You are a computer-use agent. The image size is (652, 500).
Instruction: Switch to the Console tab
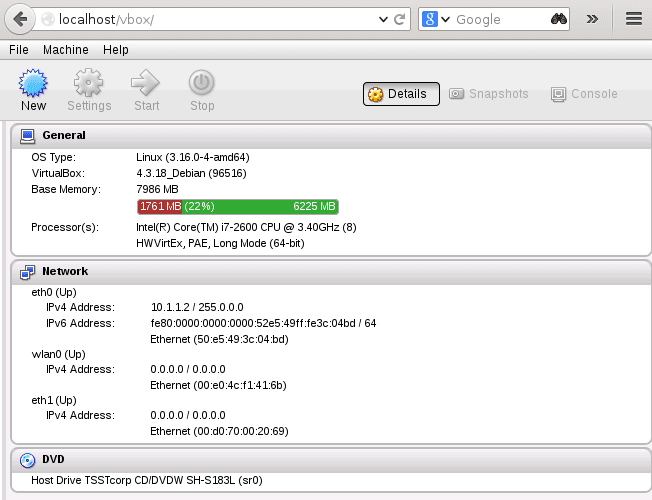(x=584, y=94)
